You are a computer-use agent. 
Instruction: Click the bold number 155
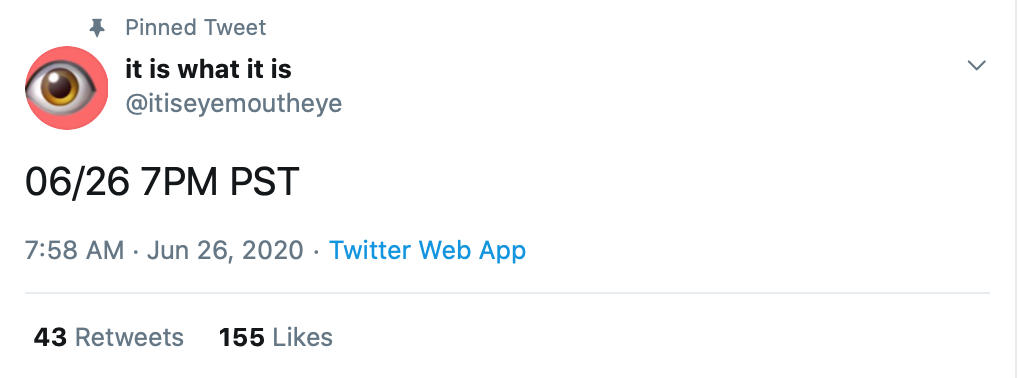(242, 337)
